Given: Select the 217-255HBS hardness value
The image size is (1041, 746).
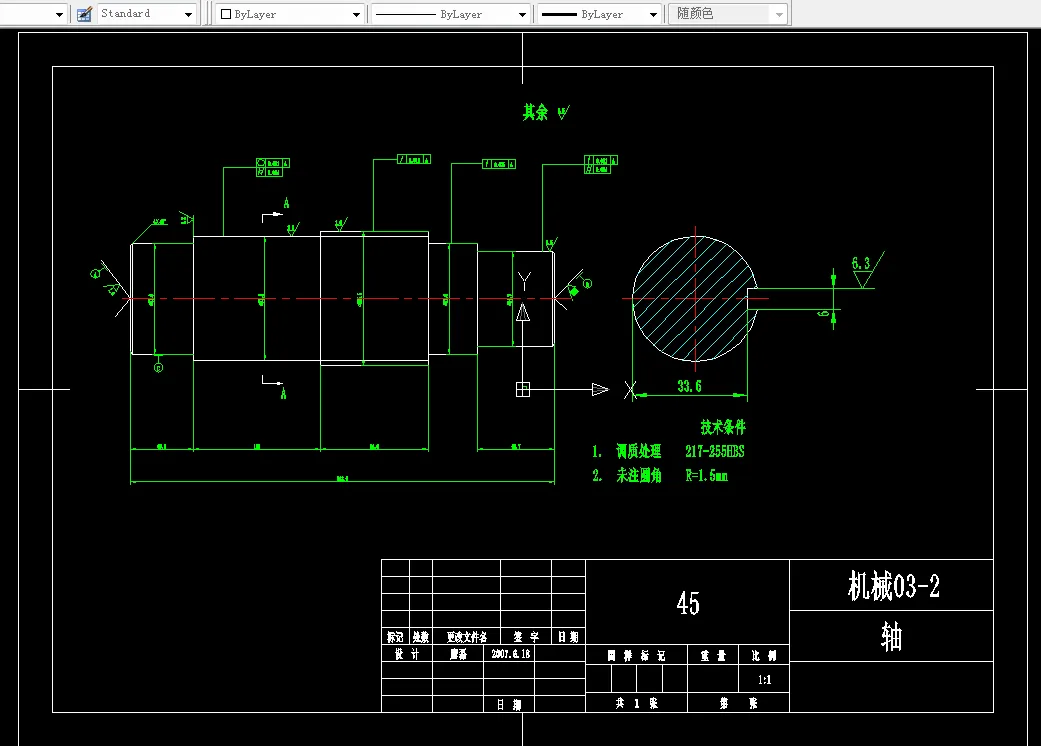Looking at the screenshot, I should click(715, 451).
